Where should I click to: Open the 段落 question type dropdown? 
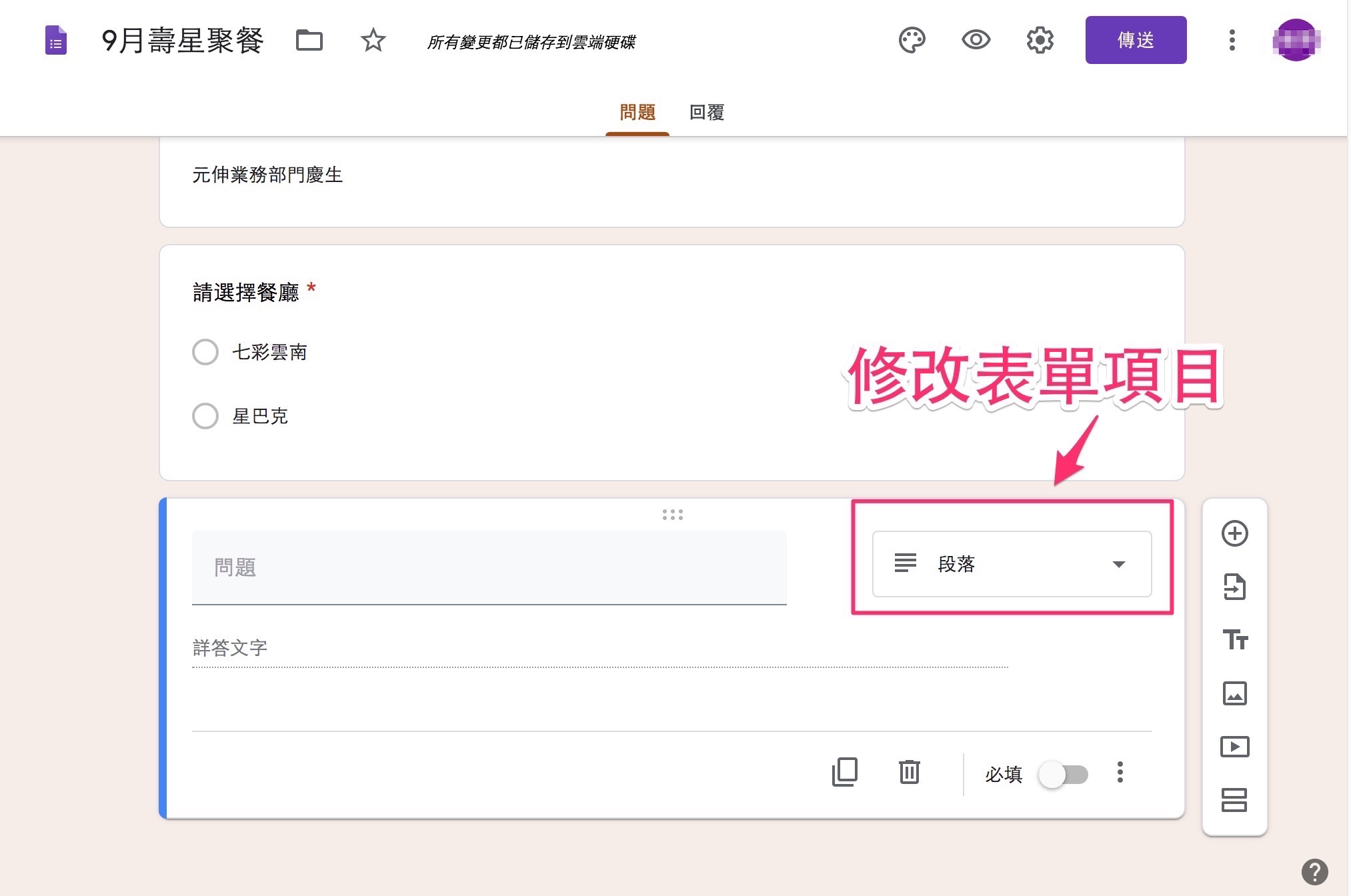pos(1012,564)
